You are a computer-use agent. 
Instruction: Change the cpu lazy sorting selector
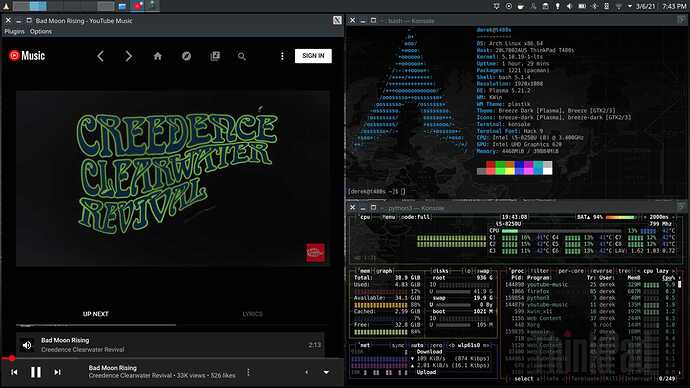click(657, 271)
